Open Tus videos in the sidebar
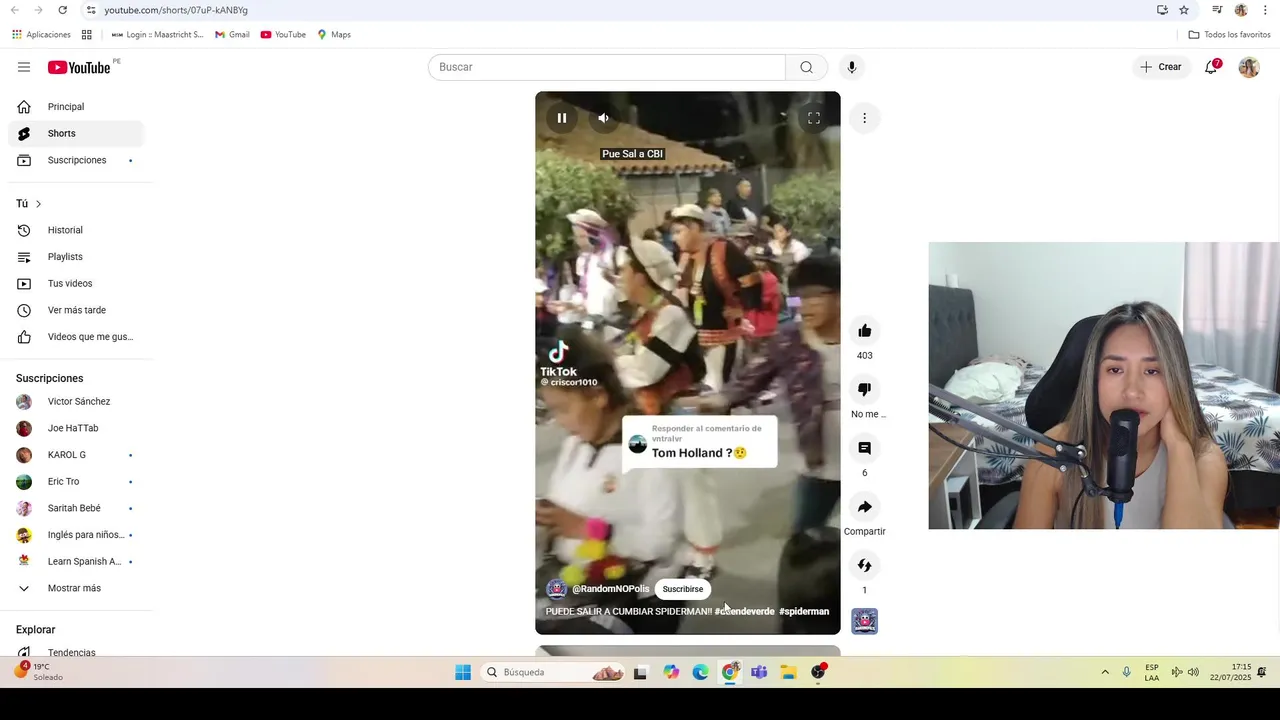 [76, 283]
